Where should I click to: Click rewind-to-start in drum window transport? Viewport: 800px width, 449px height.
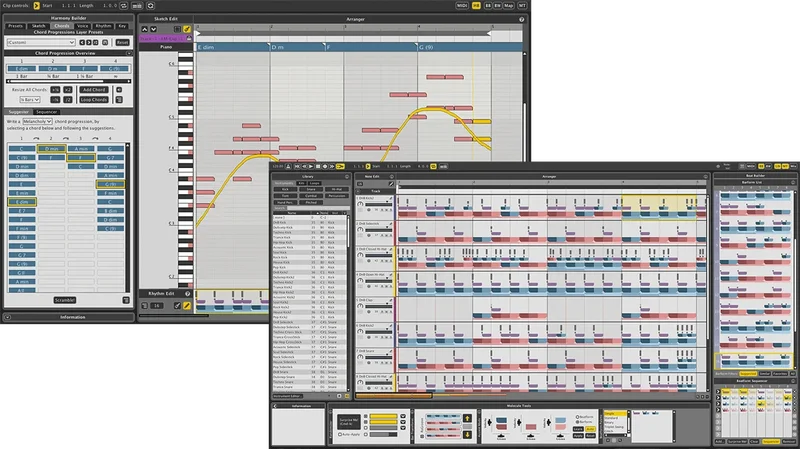pyautogui.click(x=297, y=166)
